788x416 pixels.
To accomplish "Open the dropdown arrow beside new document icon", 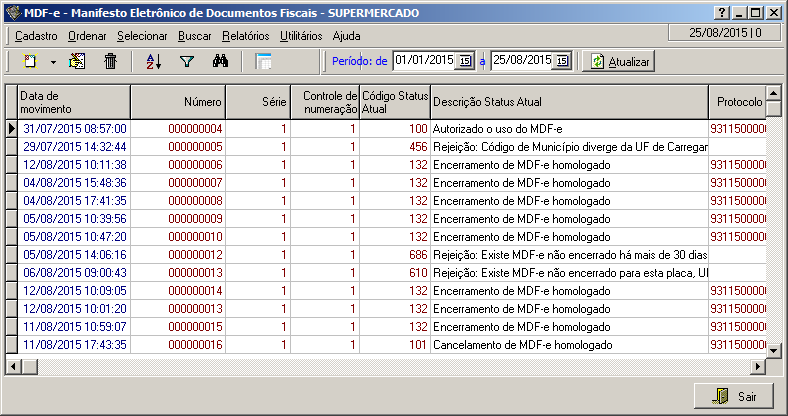I will click(x=52, y=62).
